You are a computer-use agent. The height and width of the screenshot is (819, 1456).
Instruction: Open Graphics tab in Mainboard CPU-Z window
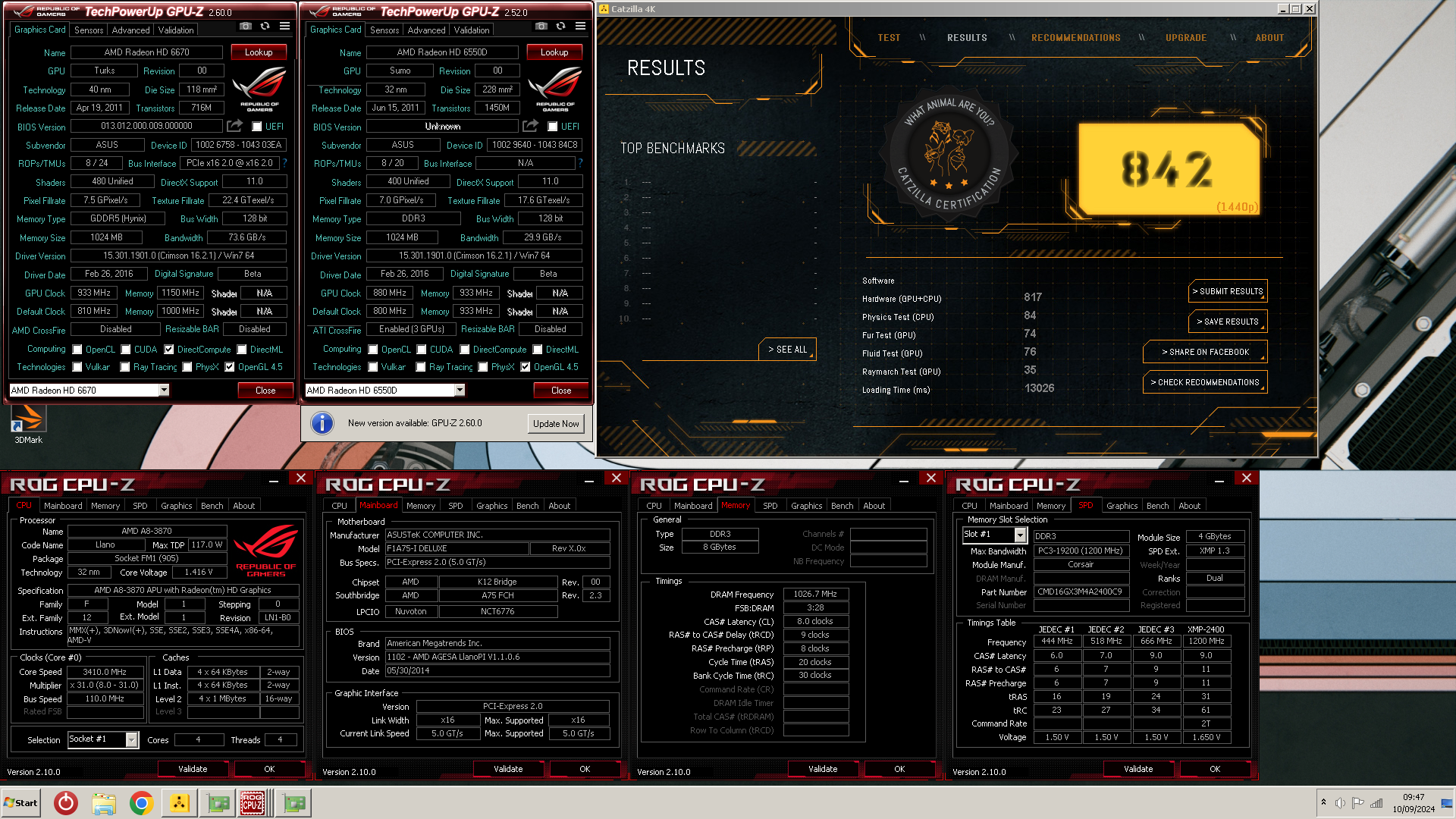491,506
